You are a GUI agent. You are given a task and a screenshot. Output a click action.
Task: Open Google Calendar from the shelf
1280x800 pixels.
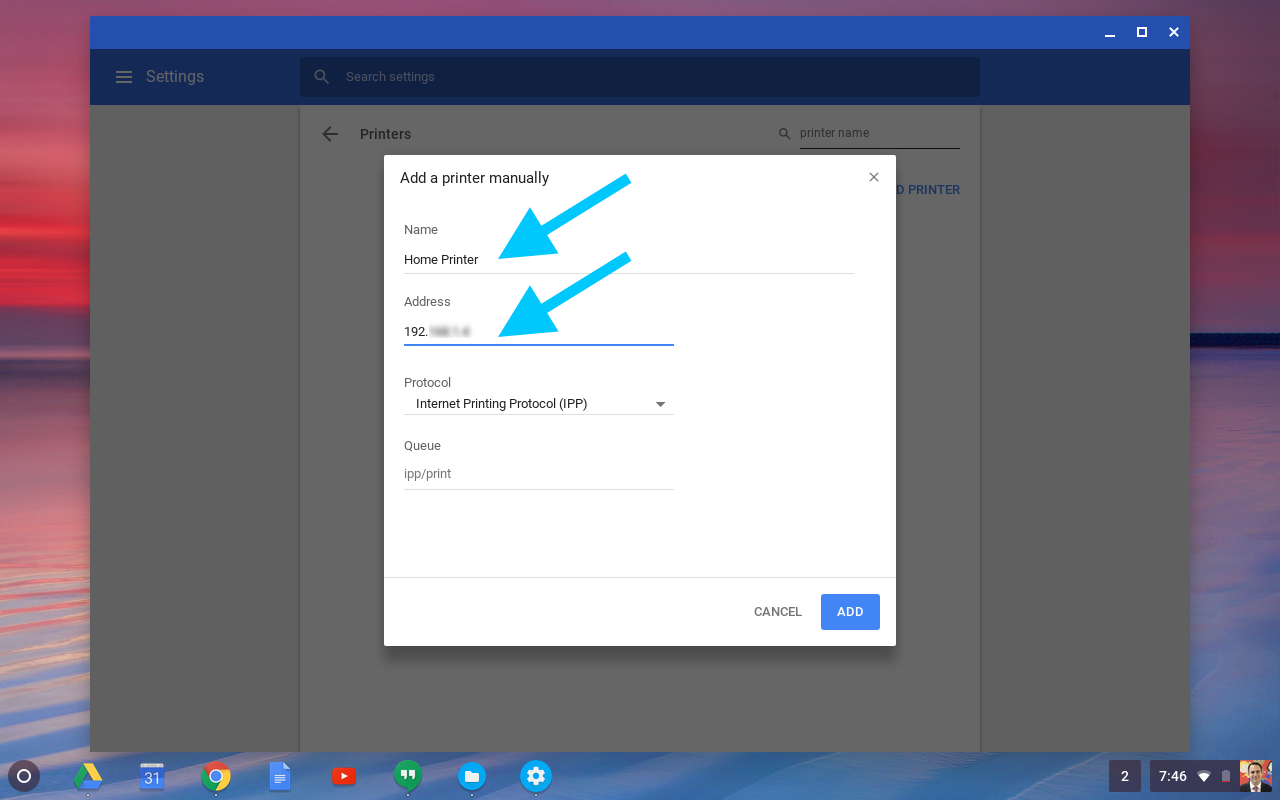152,776
